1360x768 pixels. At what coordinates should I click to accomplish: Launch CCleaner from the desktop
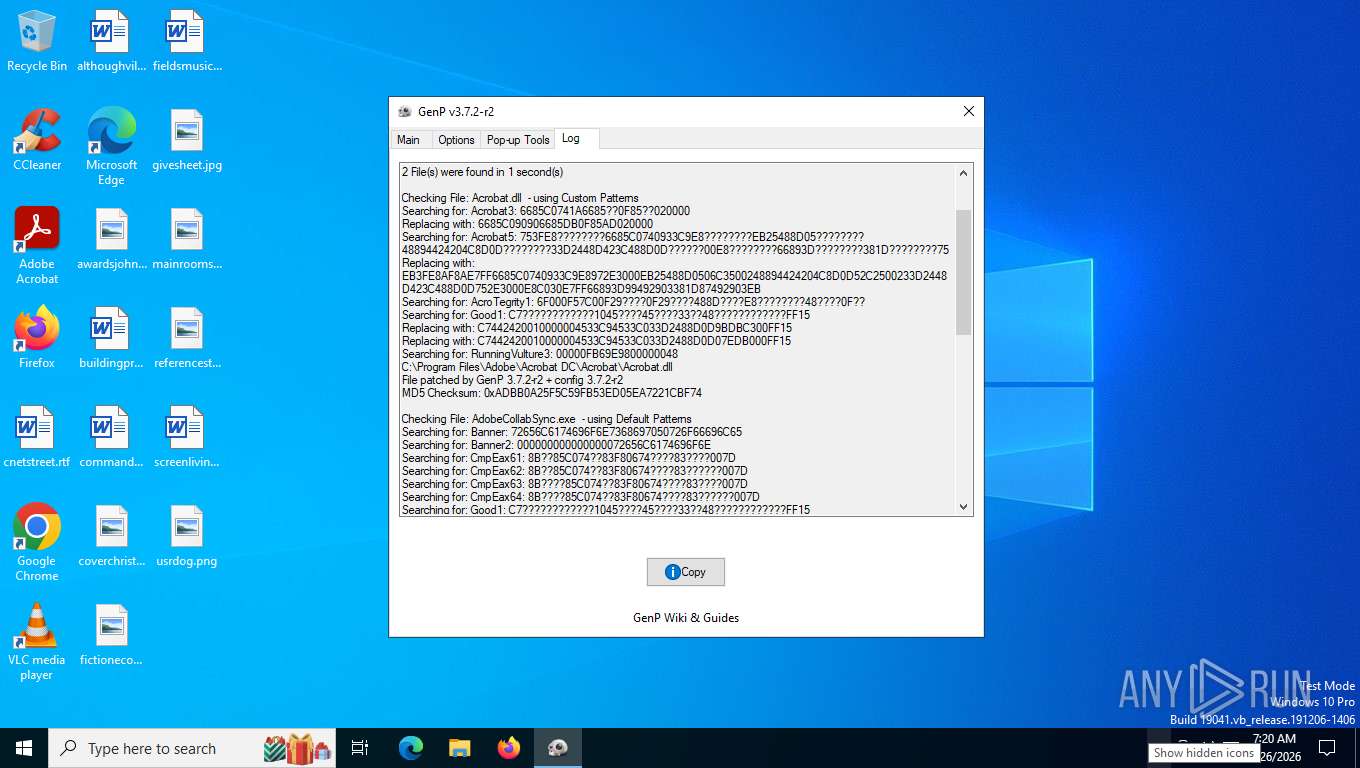37,140
